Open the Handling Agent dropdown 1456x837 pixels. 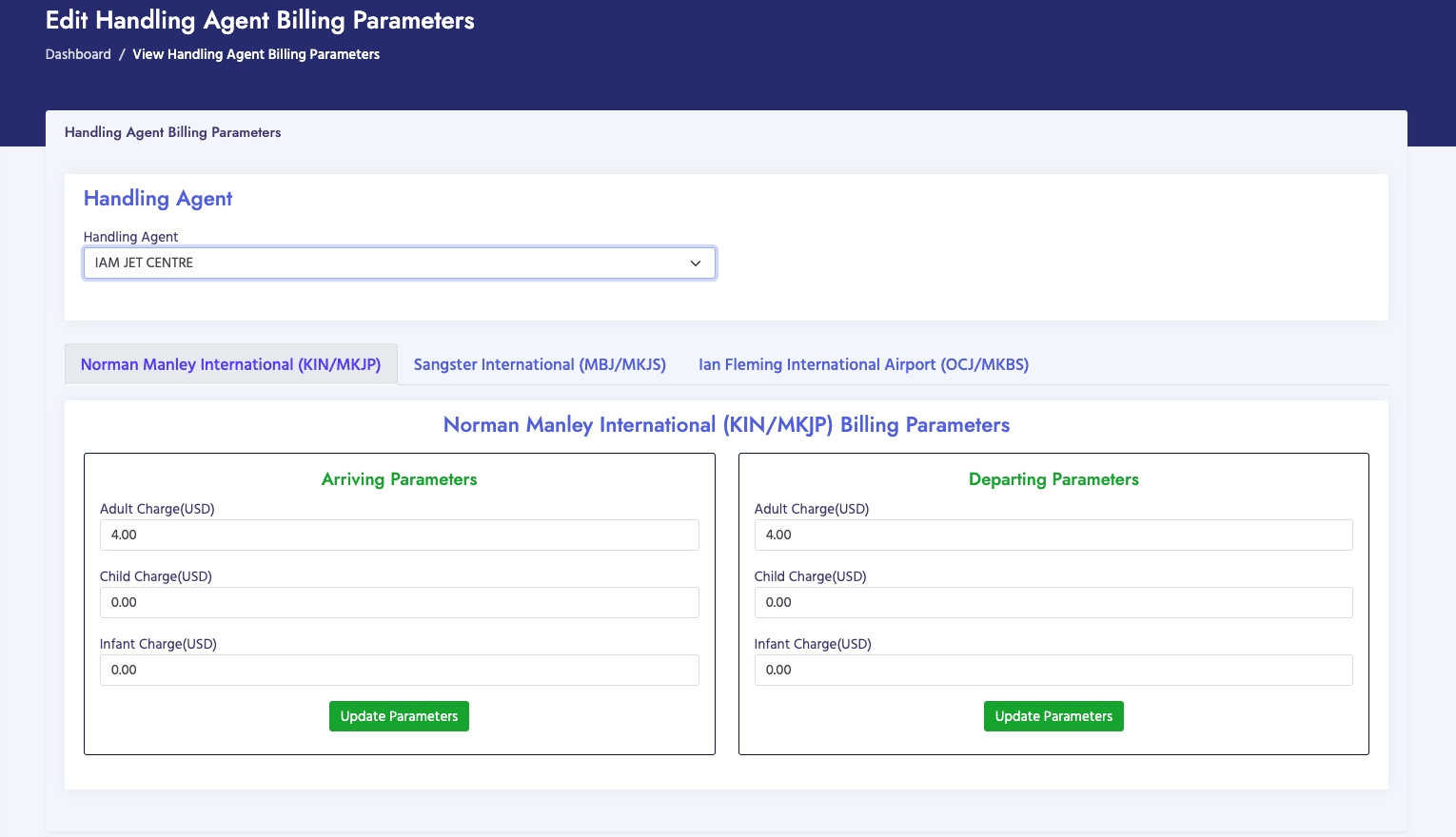[399, 263]
